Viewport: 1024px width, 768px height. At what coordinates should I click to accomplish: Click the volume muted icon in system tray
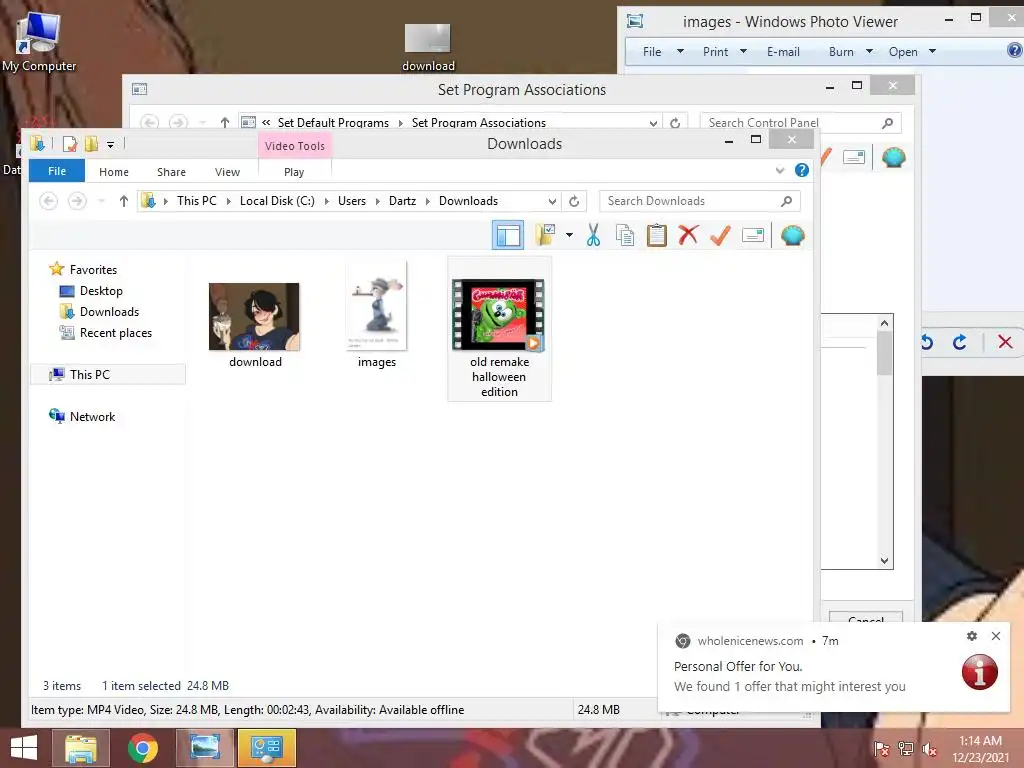(929, 749)
